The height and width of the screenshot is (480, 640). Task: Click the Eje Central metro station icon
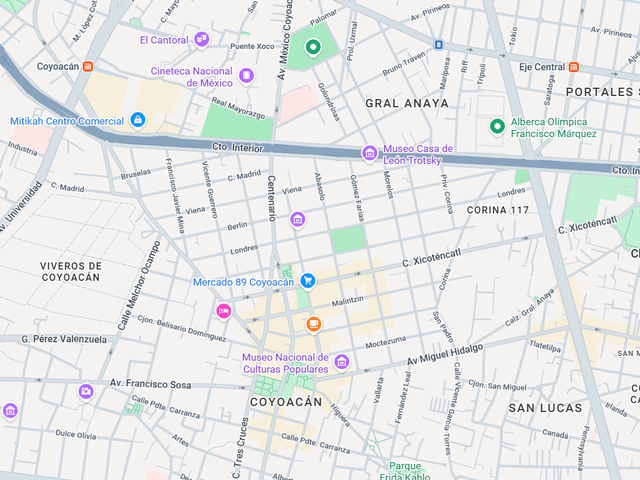(574, 67)
